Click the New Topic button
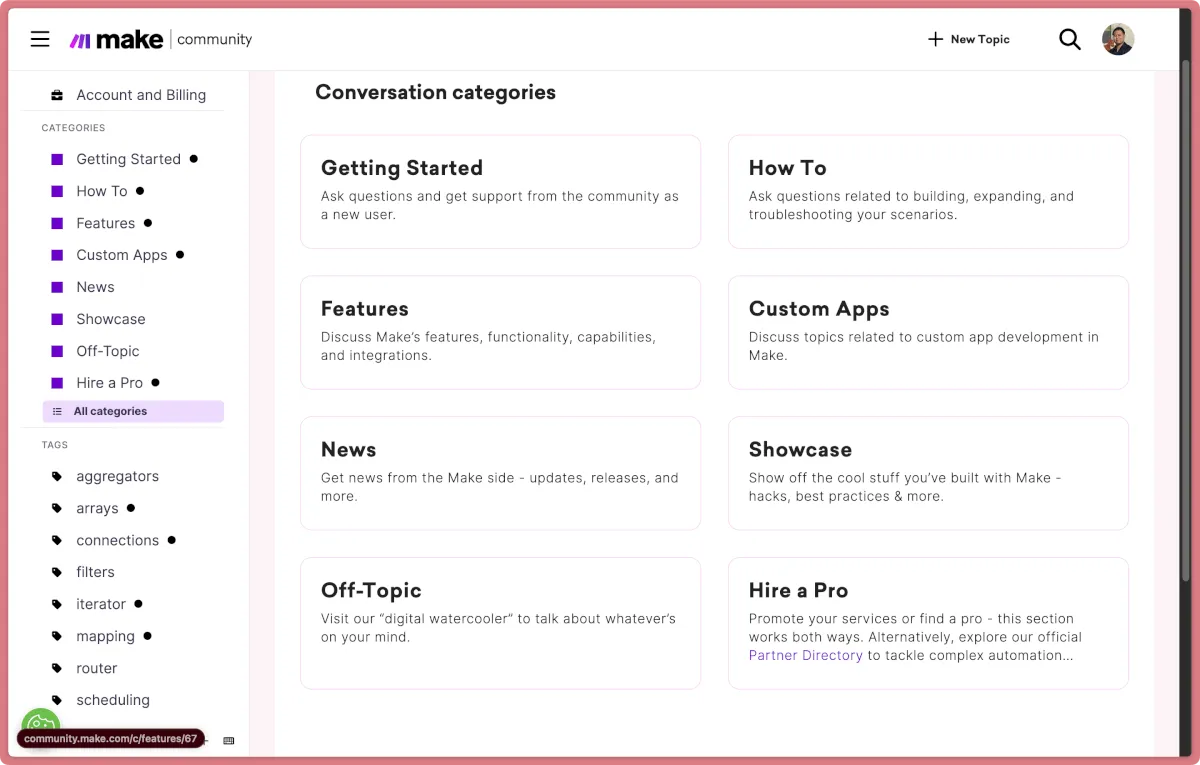Image resolution: width=1200 pixels, height=765 pixels. [x=969, y=39]
